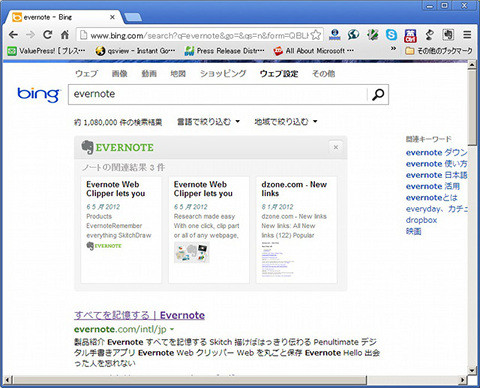480x388 pixels.
Task: Expand 言語で絞り込む dropdown
Action: pyautogui.click(x=208, y=122)
